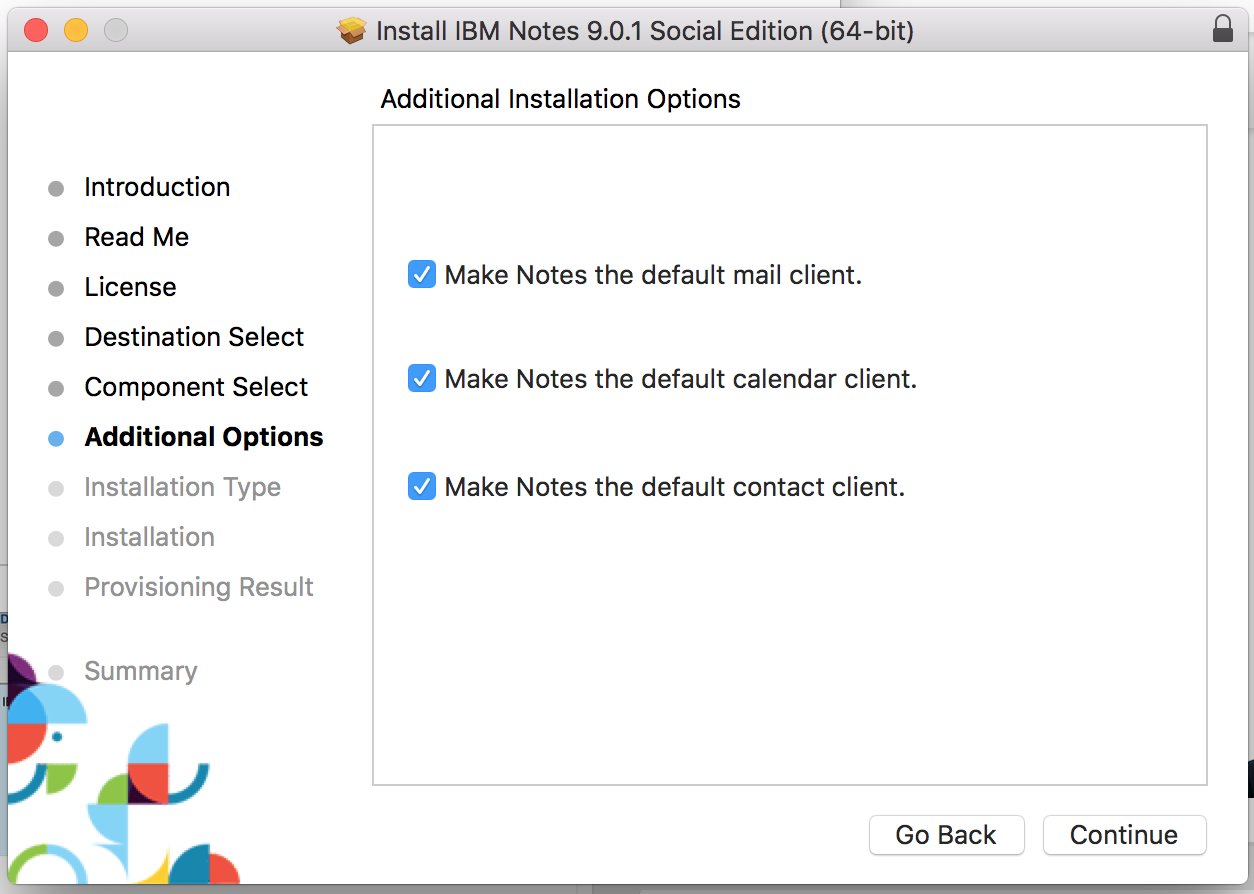Minimize the installer with yellow button
The height and width of the screenshot is (894, 1254).
(x=76, y=30)
